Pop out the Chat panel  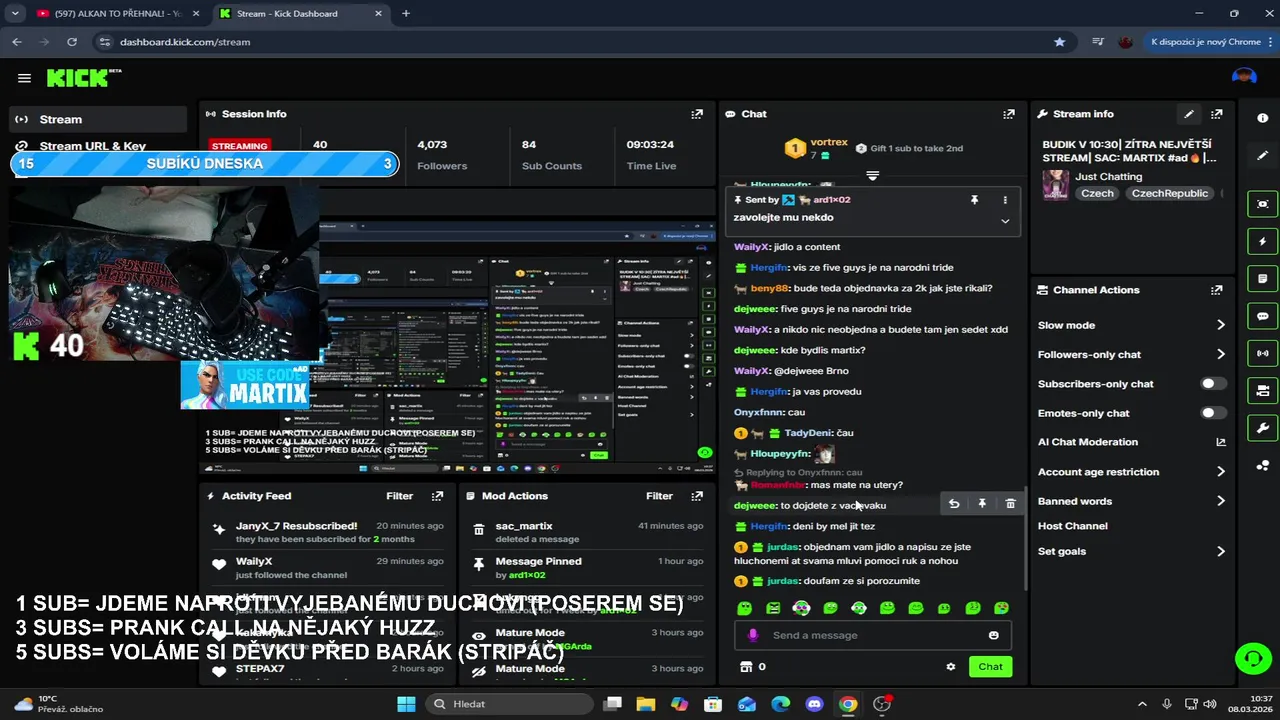tap(1009, 114)
